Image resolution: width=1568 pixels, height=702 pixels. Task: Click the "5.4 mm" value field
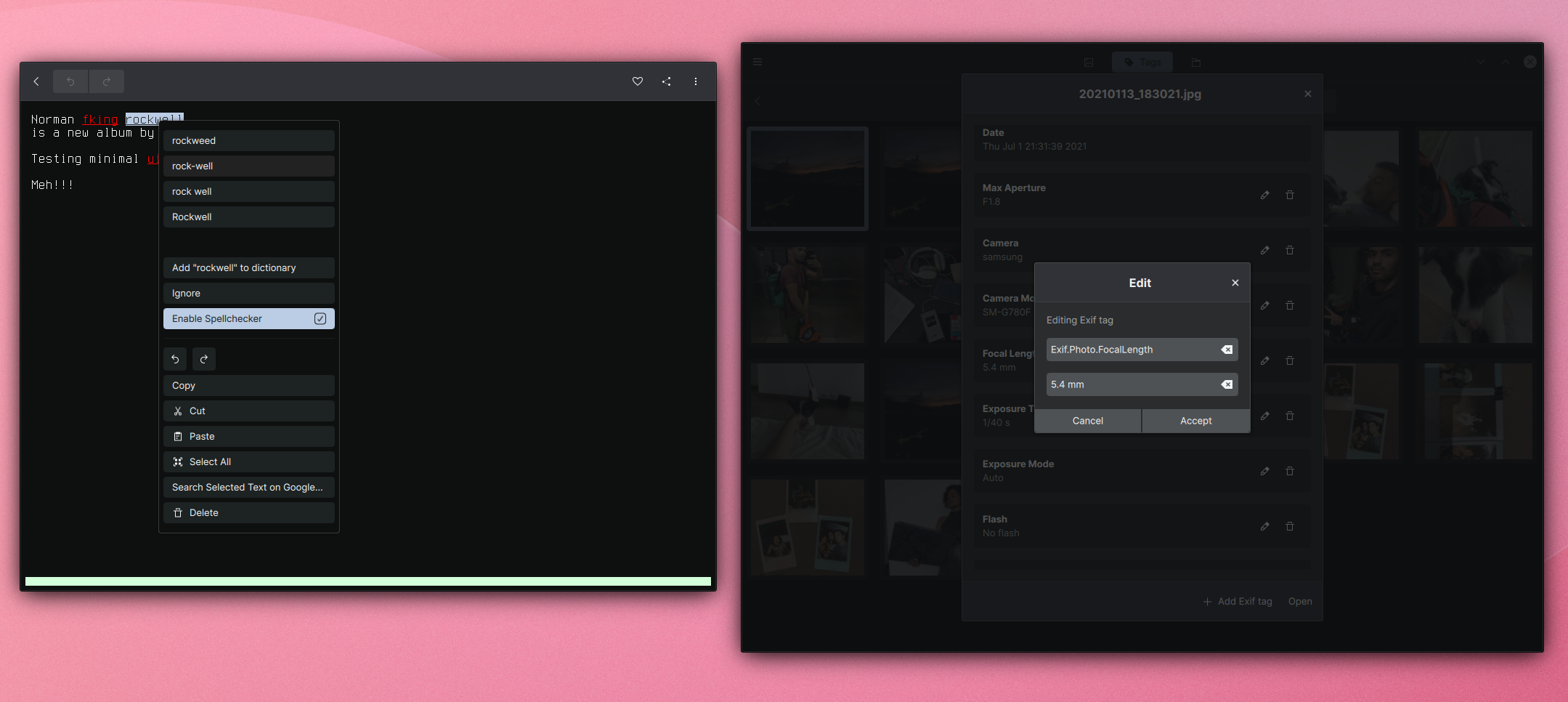1142,384
